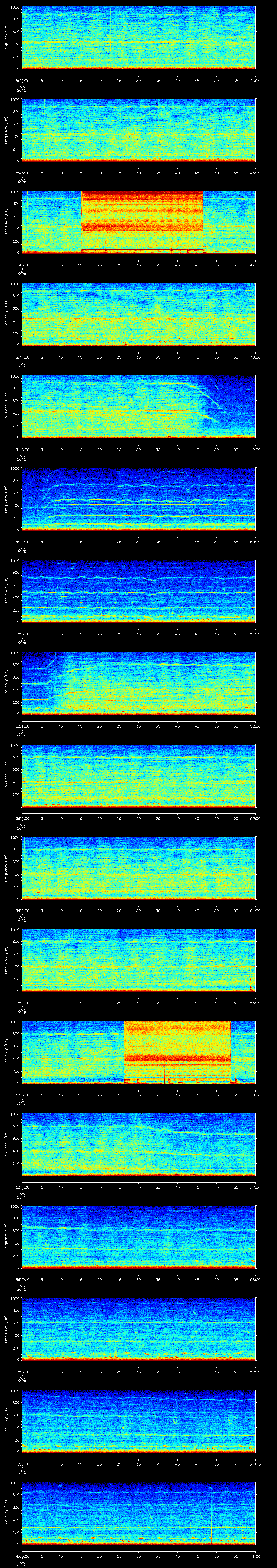Click the 30-second tick label under 5:48:00 panel

click(138, 449)
